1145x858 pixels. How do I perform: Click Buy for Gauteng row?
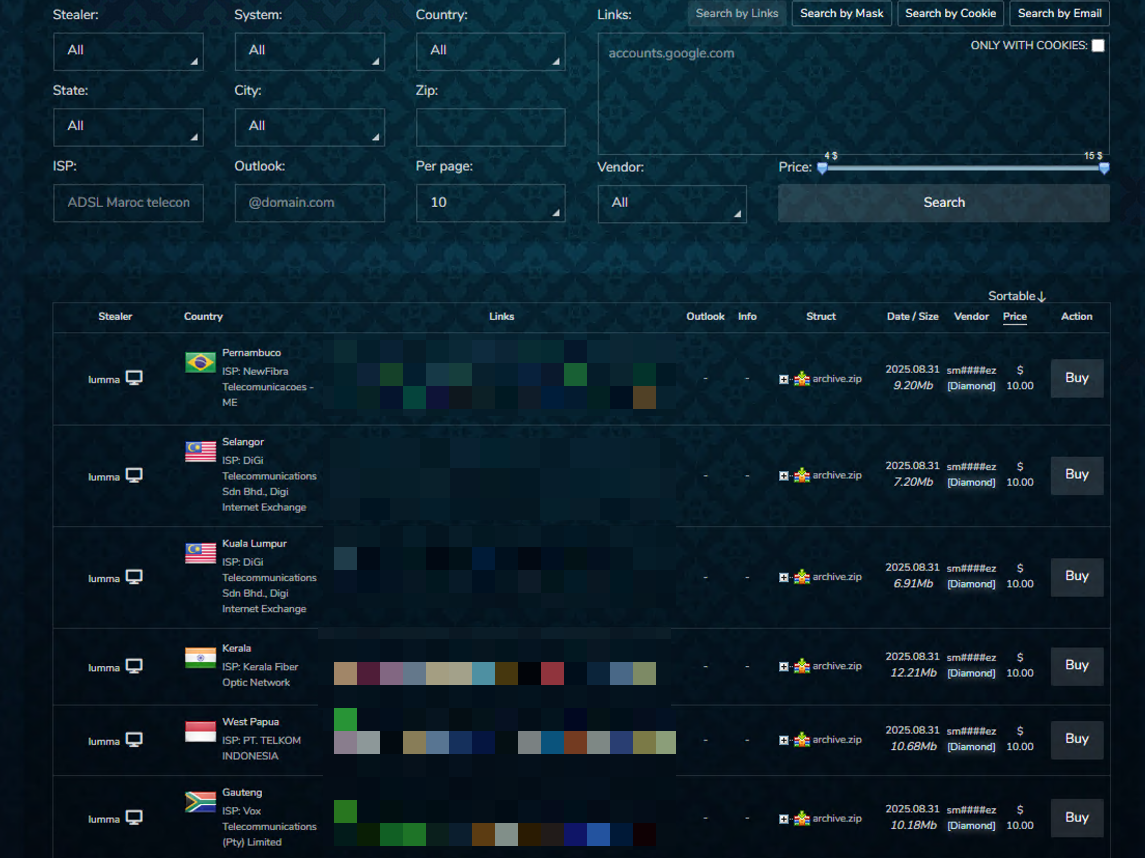(1076, 818)
